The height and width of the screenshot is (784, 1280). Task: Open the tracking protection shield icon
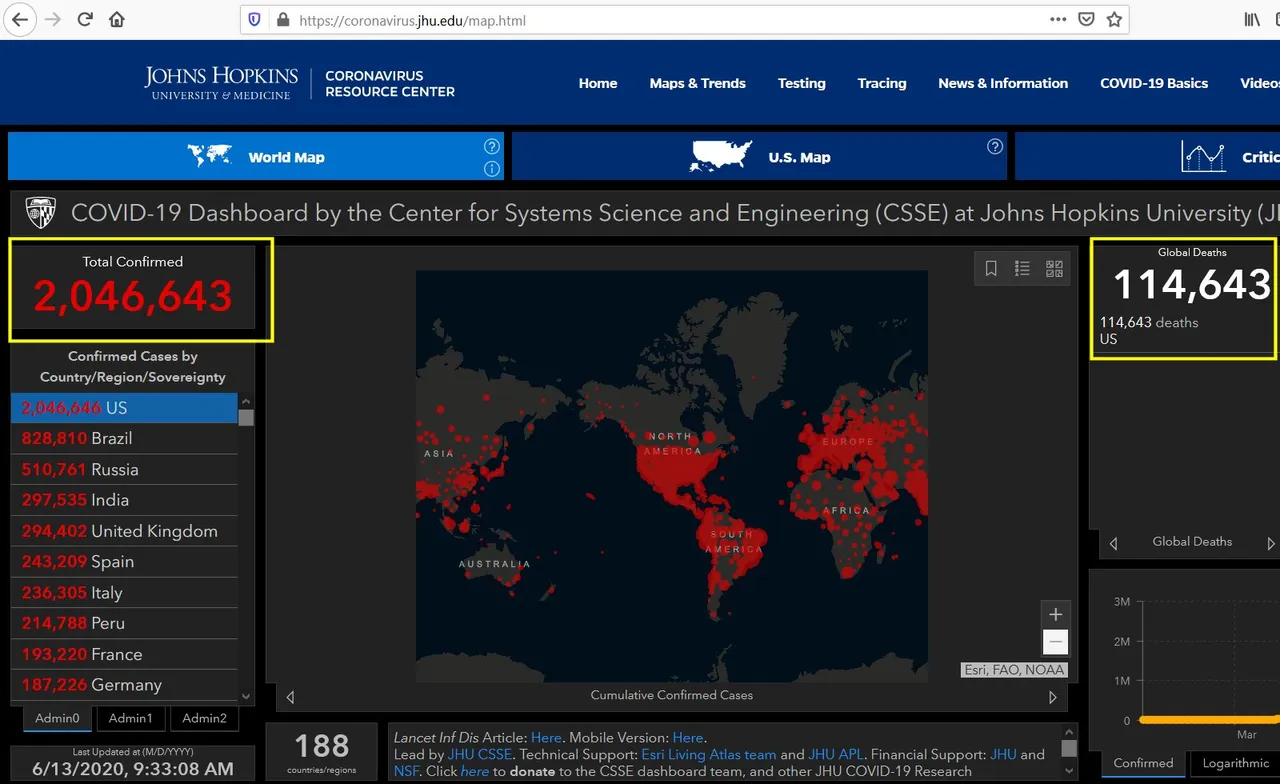(255, 20)
